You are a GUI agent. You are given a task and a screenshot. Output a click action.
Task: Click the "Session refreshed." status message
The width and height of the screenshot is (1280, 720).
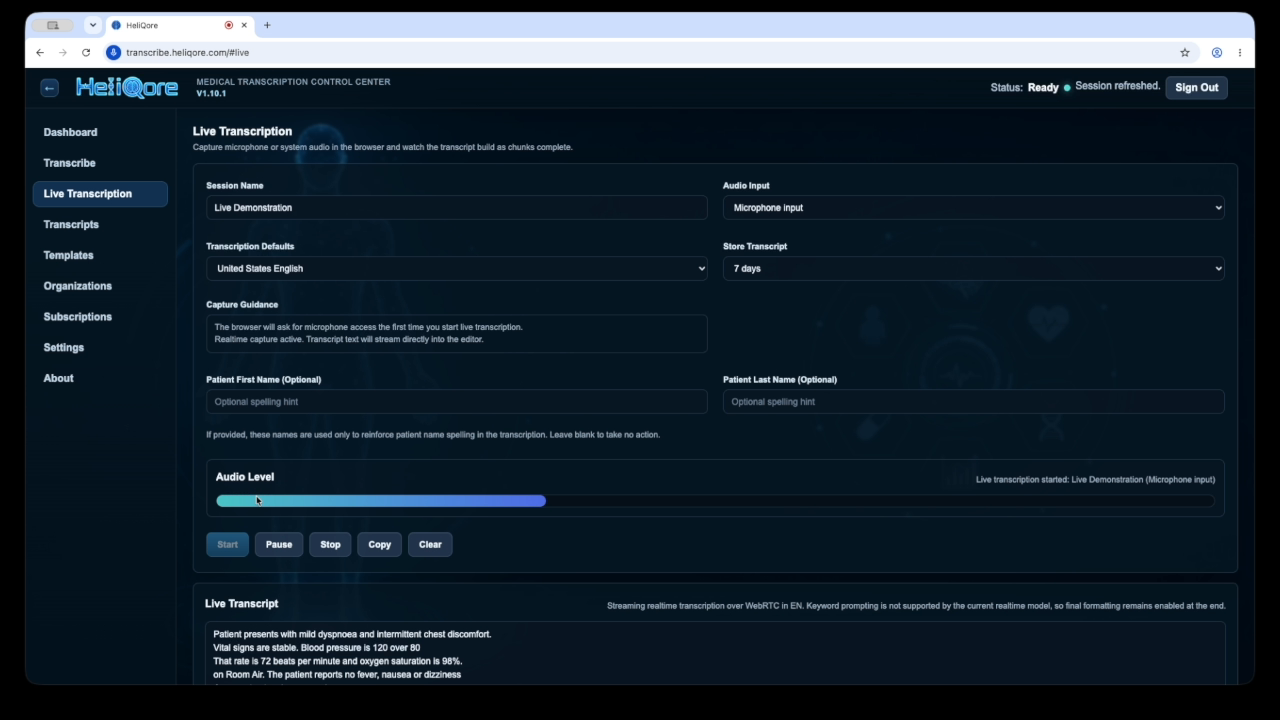(x=1118, y=86)
